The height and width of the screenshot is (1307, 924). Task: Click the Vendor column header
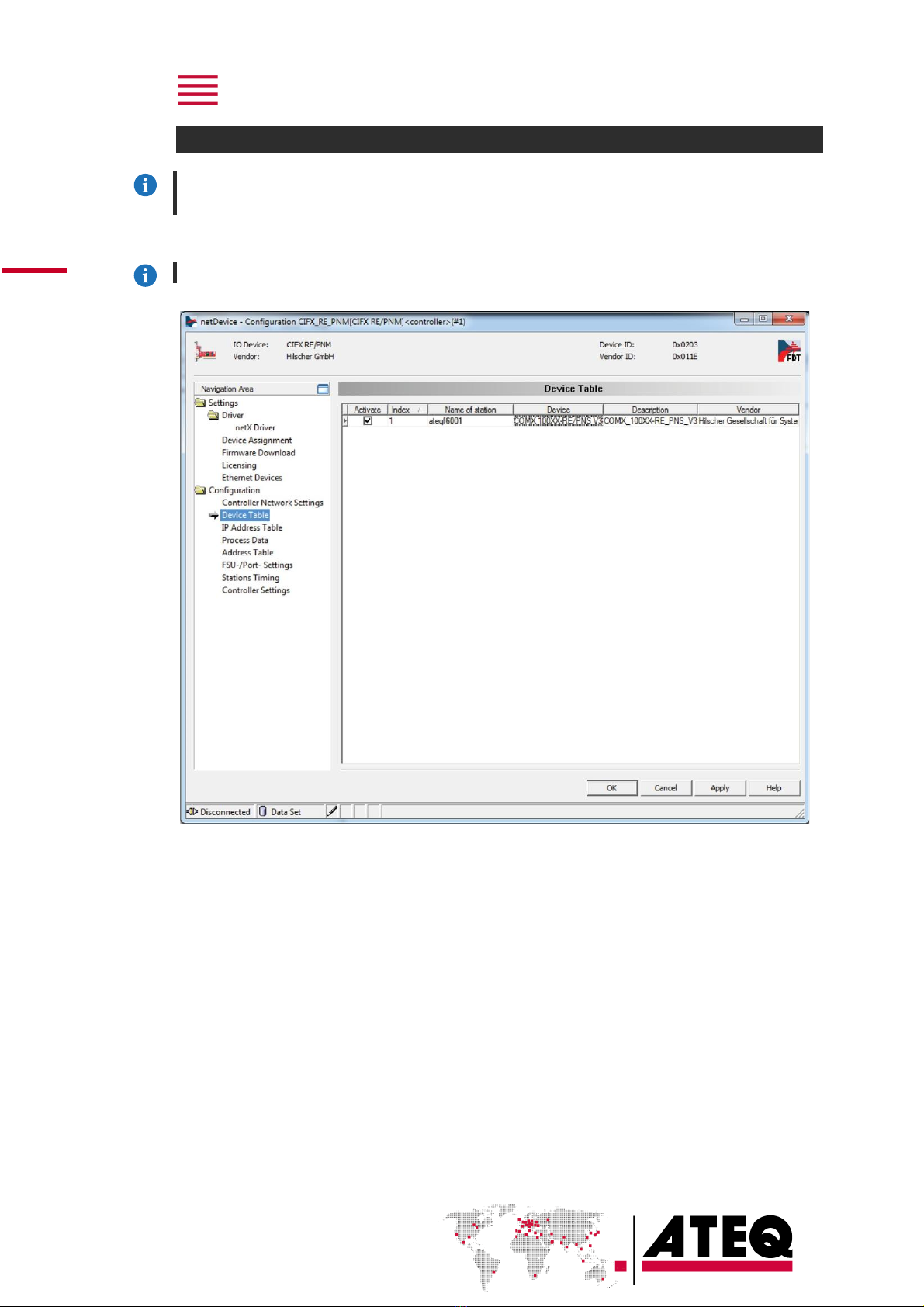pyautogui.click(x=748, y=410)
